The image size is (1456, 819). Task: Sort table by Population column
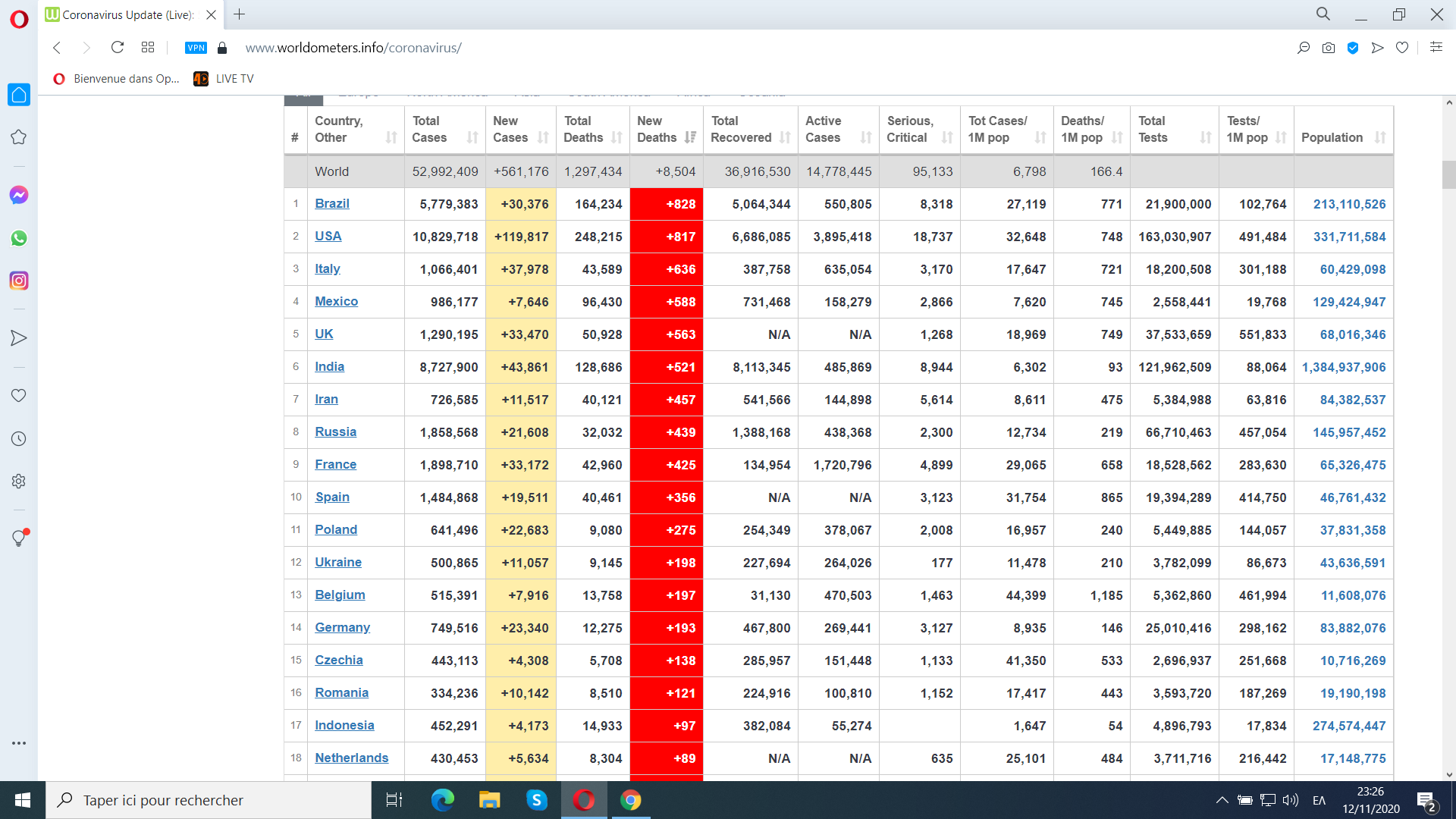pos(1344,130)
